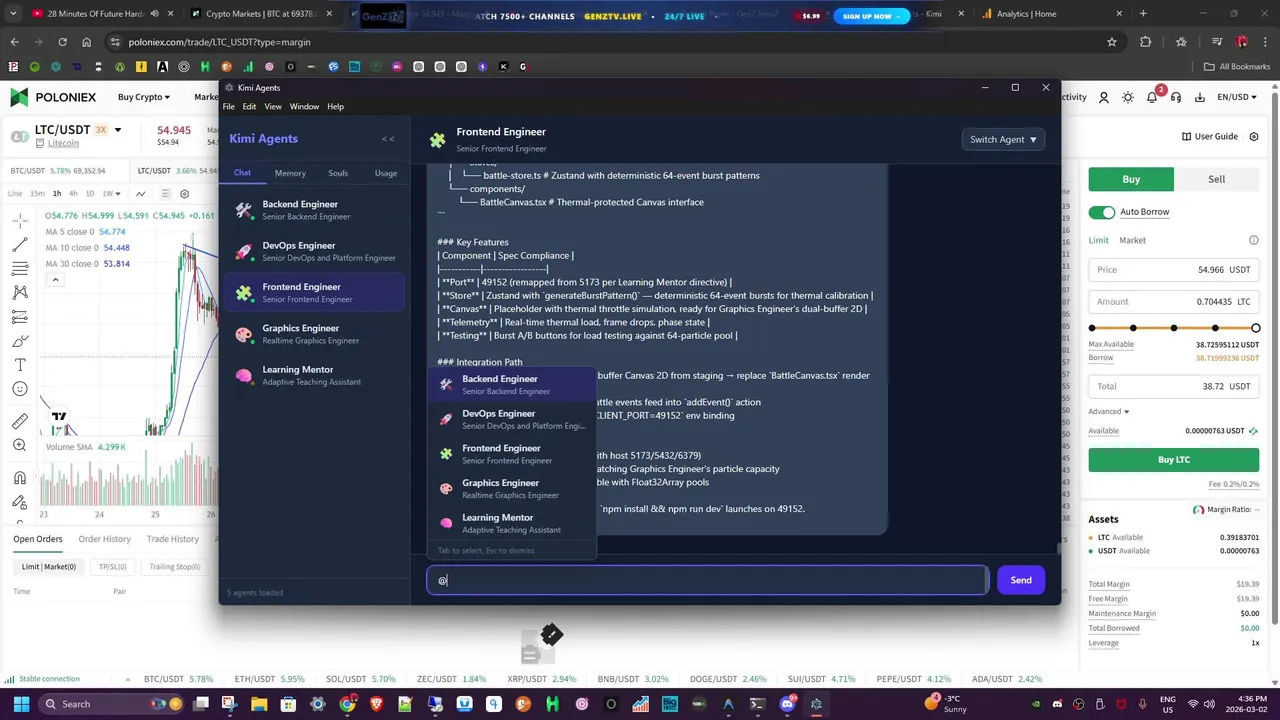
Task: Select the crosshair cursor tool on Poloniex chart
Action: [x=19, y=221]
